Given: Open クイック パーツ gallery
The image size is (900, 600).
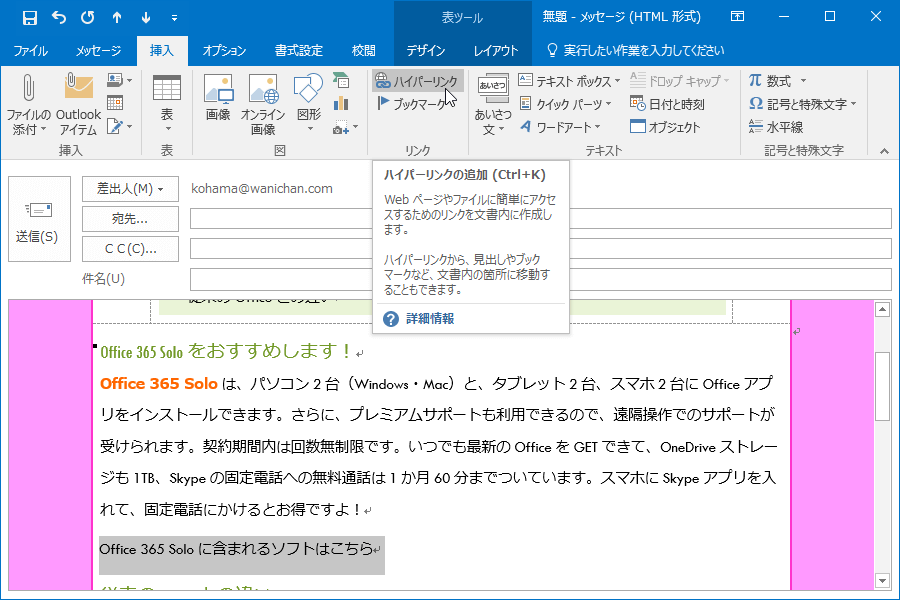Looking at the screenshot, I should tap(565, 104).
